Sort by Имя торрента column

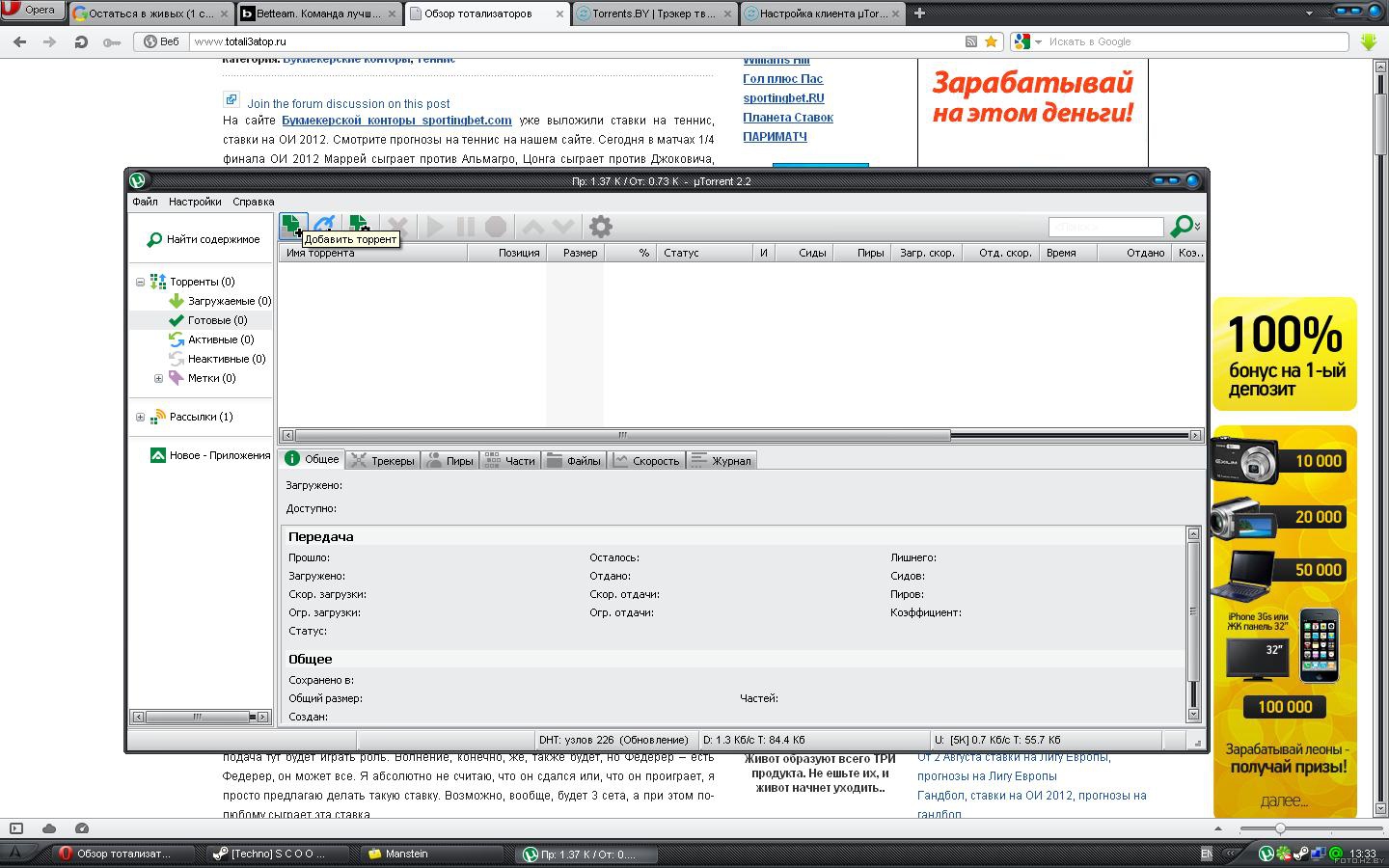pyautogui.click(x=373, y=253)
